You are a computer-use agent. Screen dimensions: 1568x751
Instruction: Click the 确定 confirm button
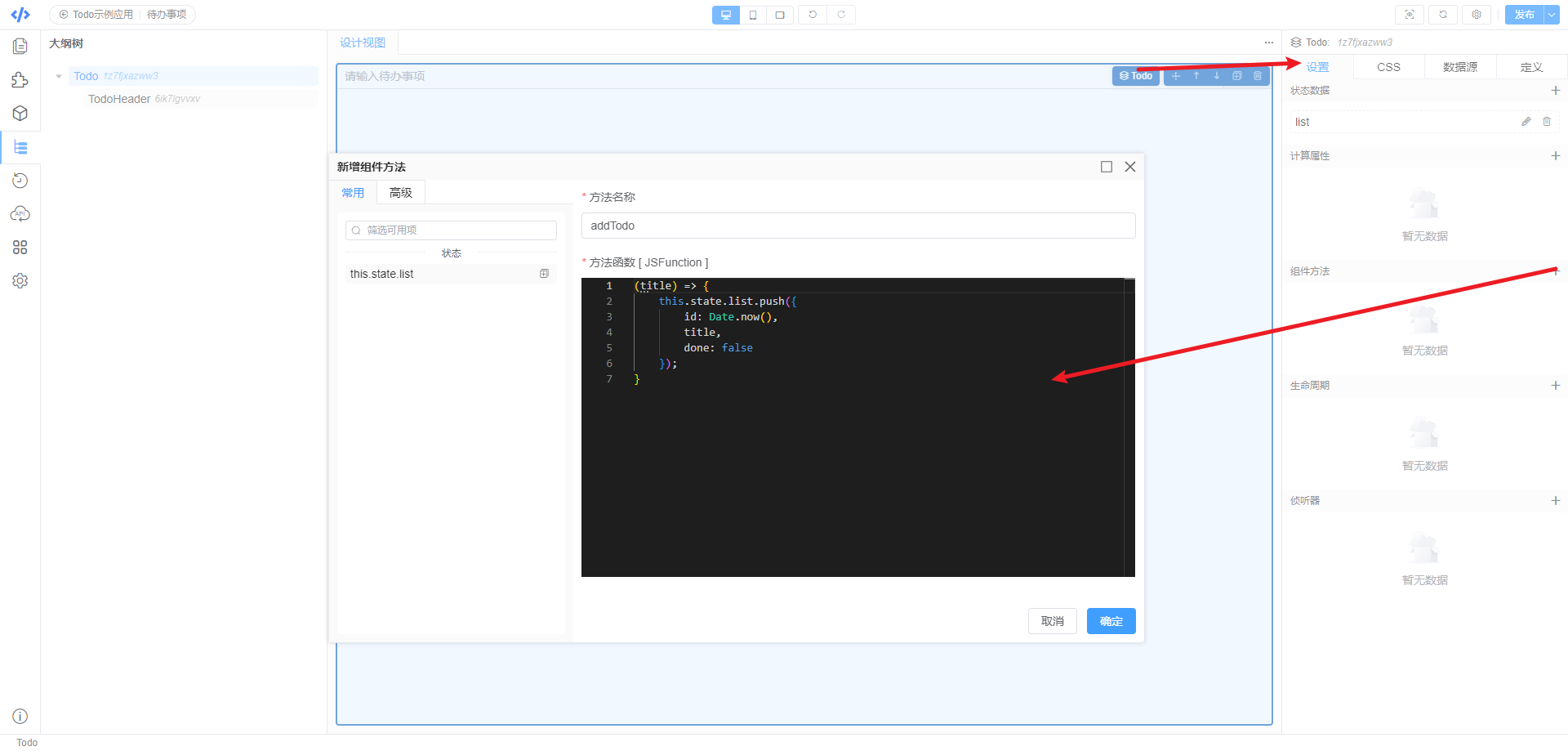tap(1111, 621)
